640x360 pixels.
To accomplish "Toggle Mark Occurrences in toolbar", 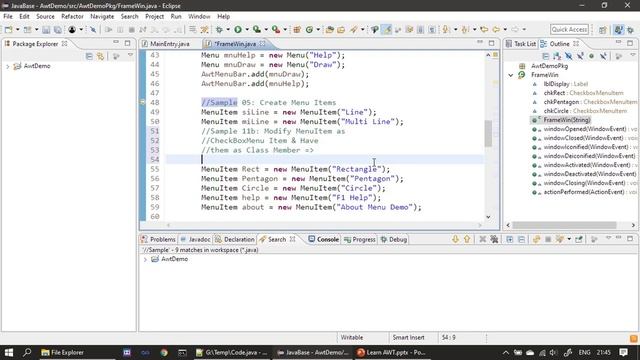I will pyautogui.click(x=386, y=29).
